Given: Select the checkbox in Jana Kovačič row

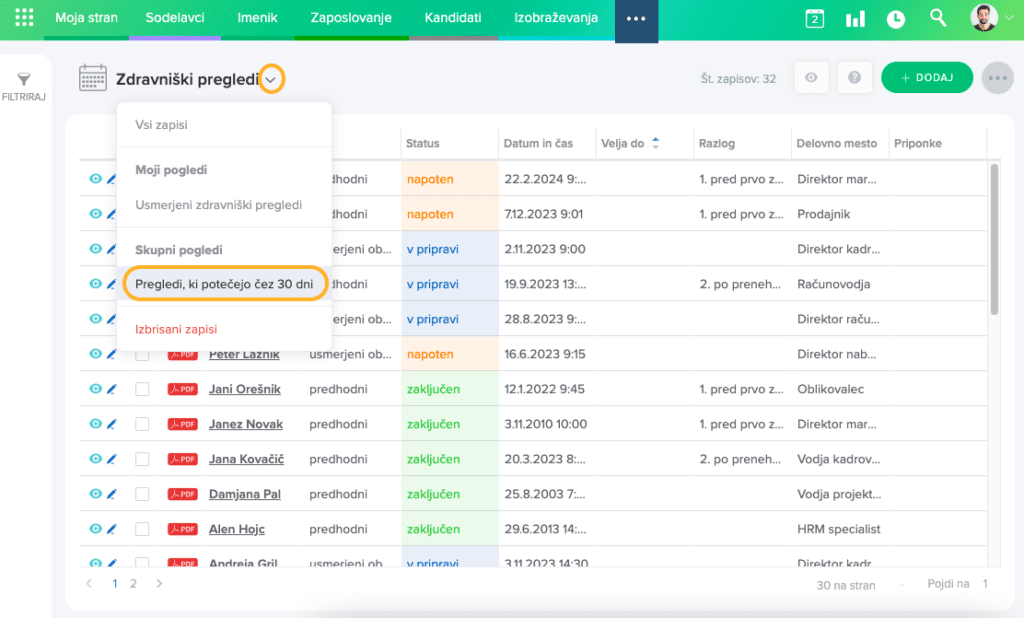Looking at the screenshot, I should point(142,459).
